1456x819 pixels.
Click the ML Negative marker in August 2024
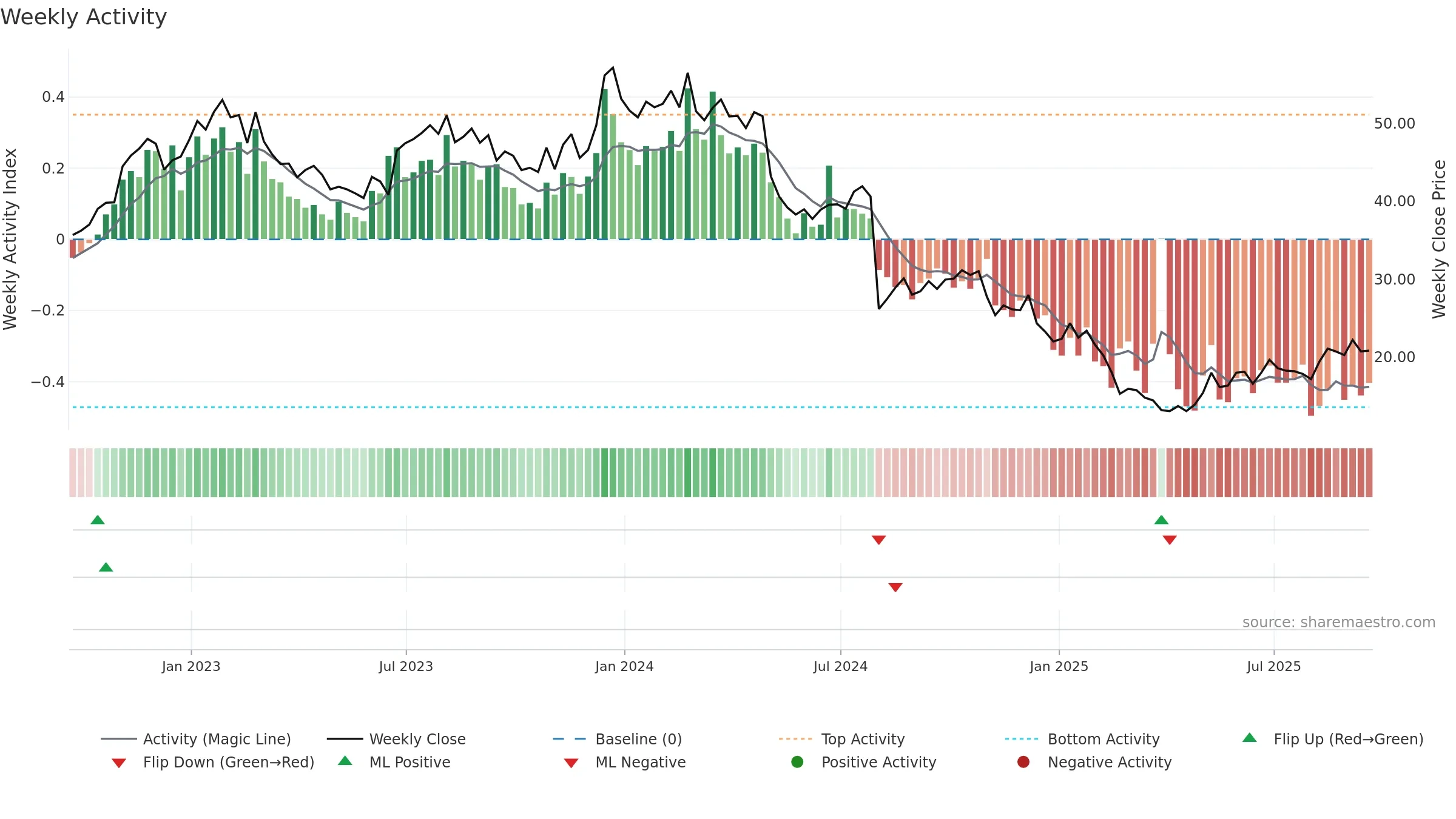pyautogui.click(x=895, y=587)
